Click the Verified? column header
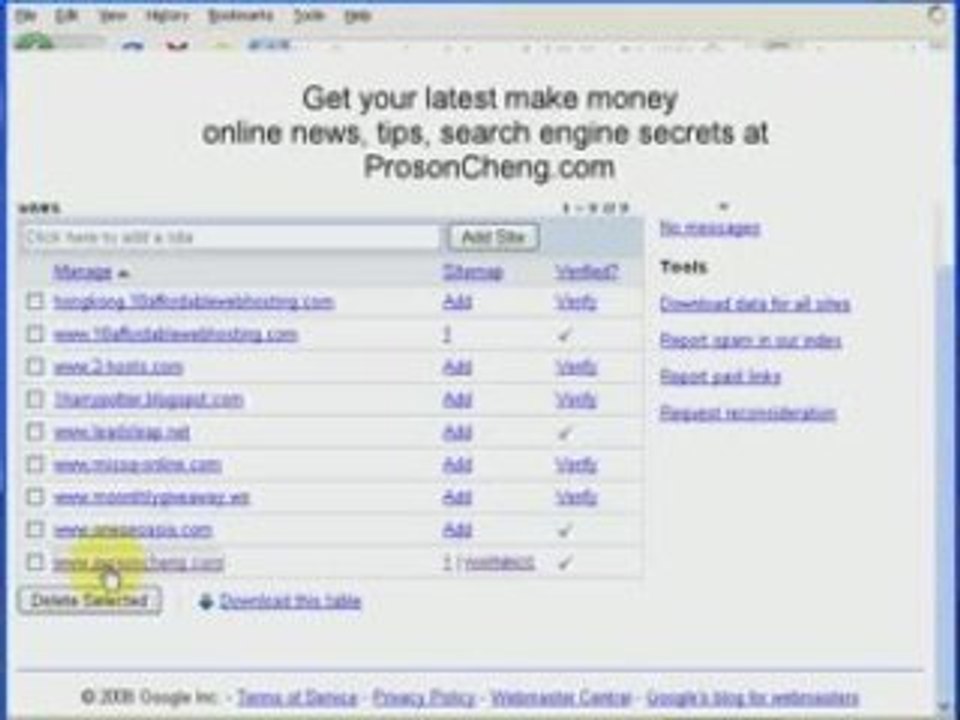 coord(587,271)
